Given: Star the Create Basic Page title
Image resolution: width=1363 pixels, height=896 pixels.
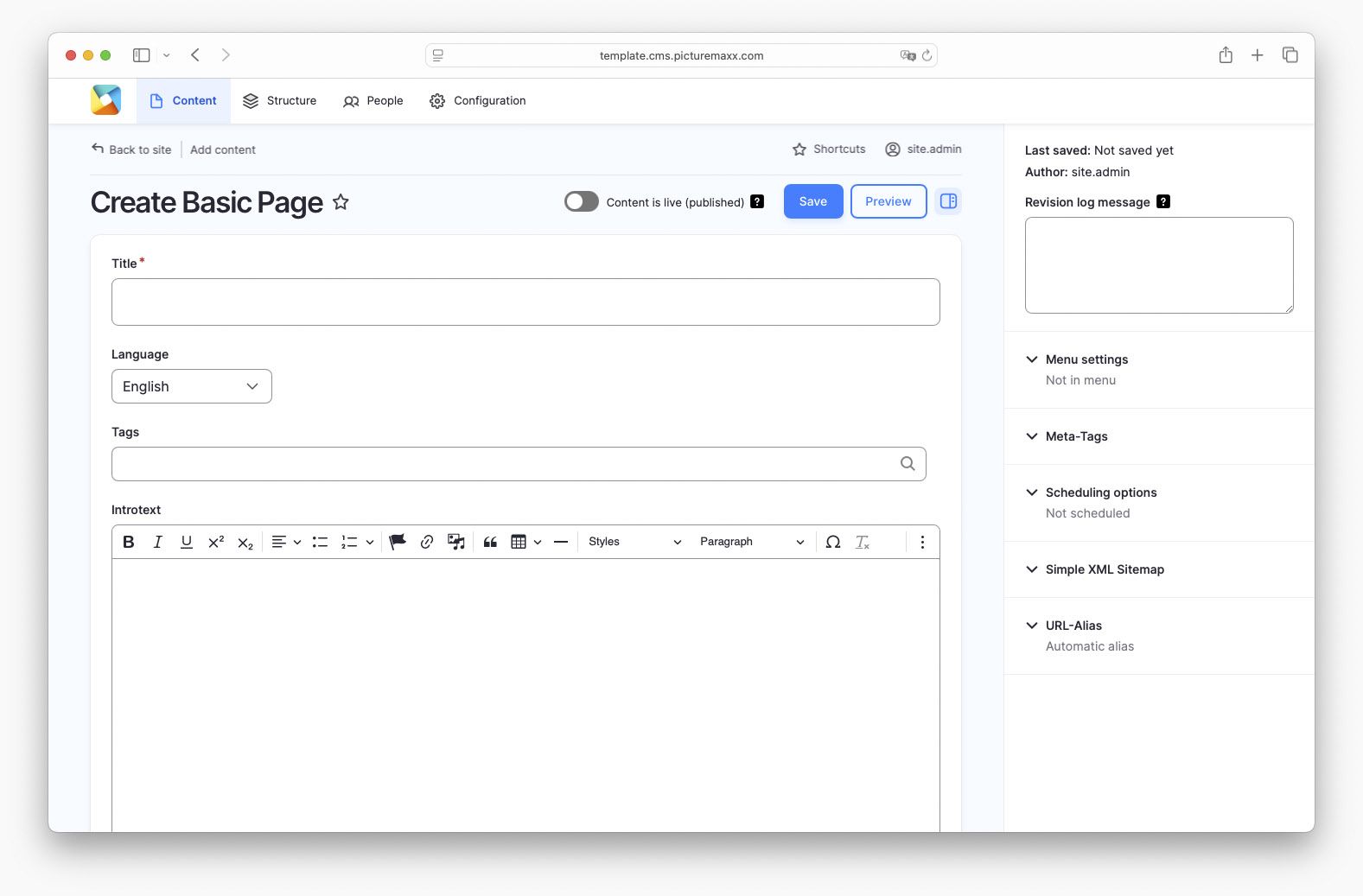Looking at the screenshot, I should coord(341,202).
